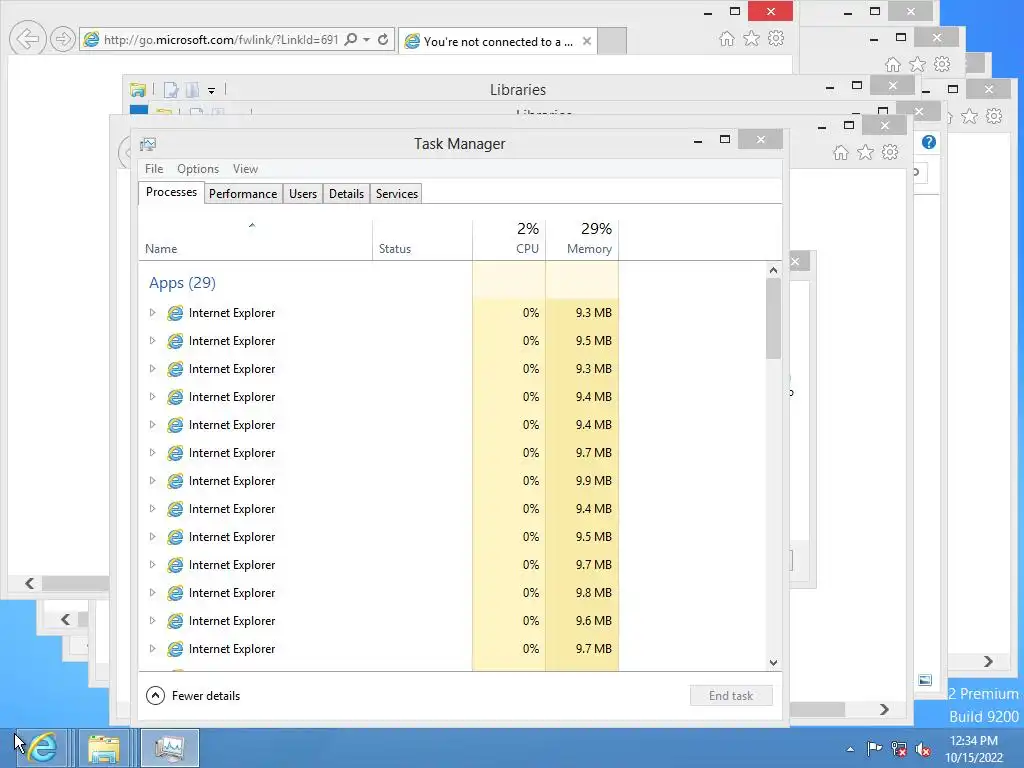Click the Task Manager title bar icon
Image resolution: width=1024 pixels, height=768 pixels.
click(148, 144)
